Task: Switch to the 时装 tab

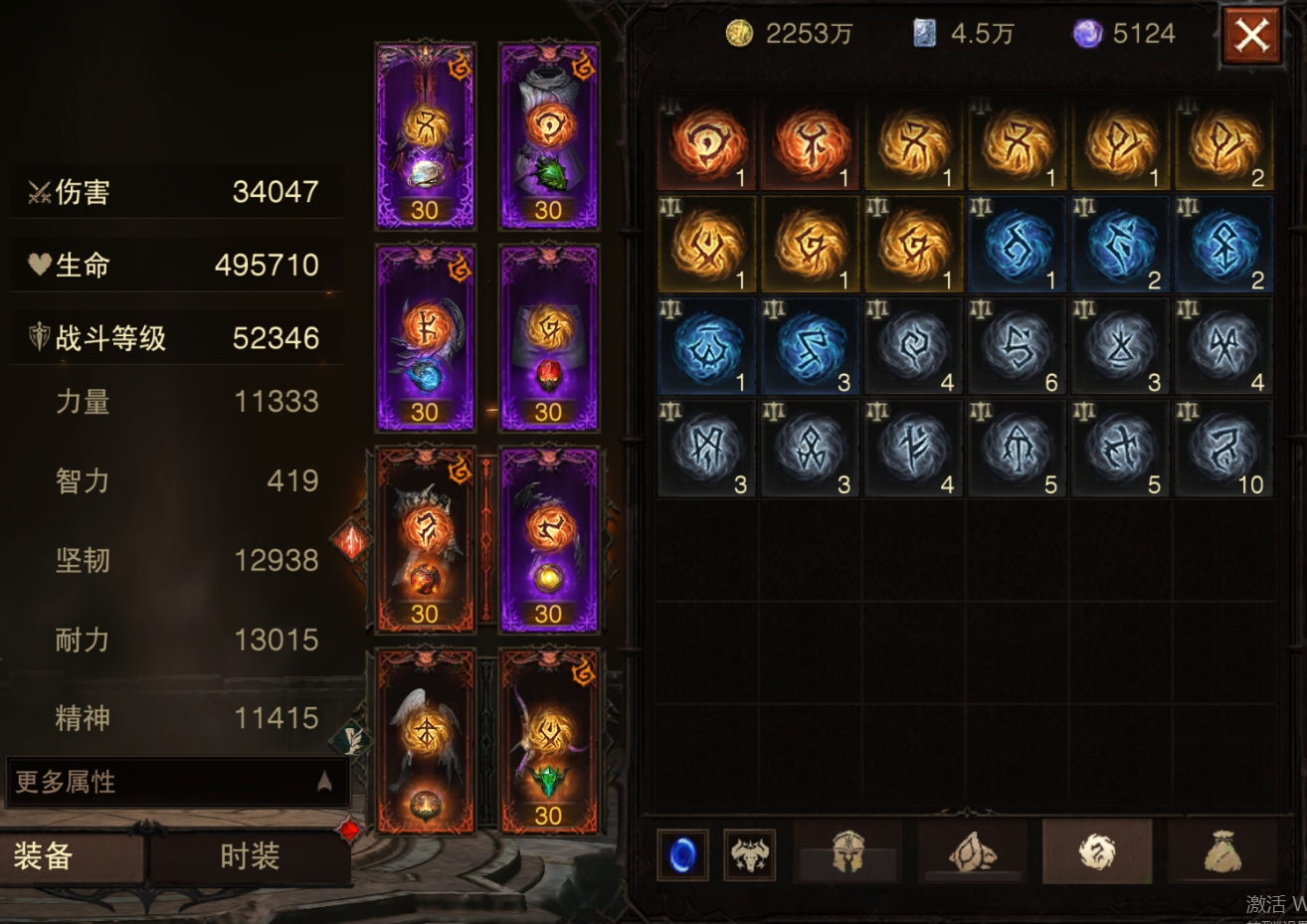Action: point(250,856)
